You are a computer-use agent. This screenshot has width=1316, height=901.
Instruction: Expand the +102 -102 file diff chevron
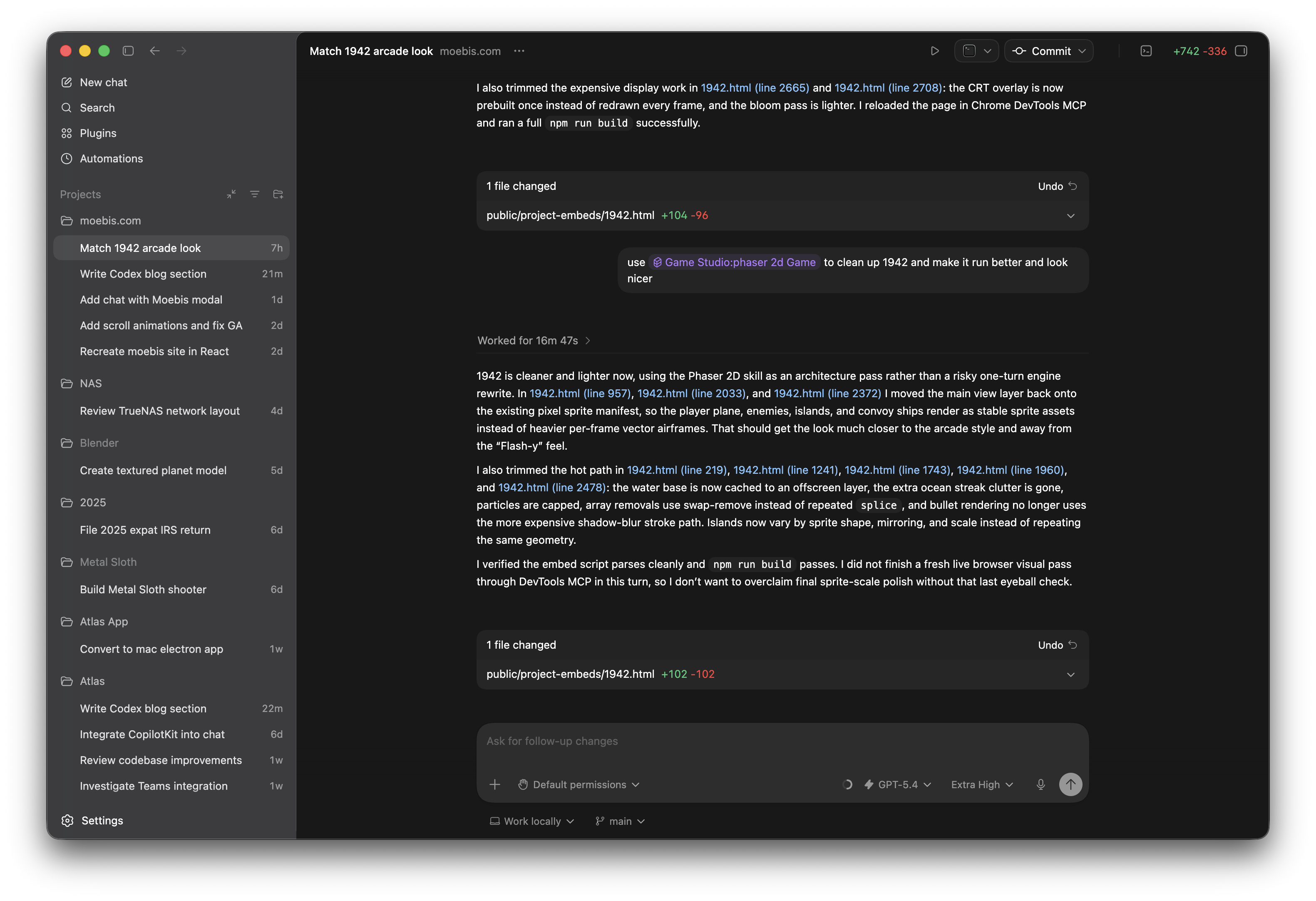[x=1070, y=675]
